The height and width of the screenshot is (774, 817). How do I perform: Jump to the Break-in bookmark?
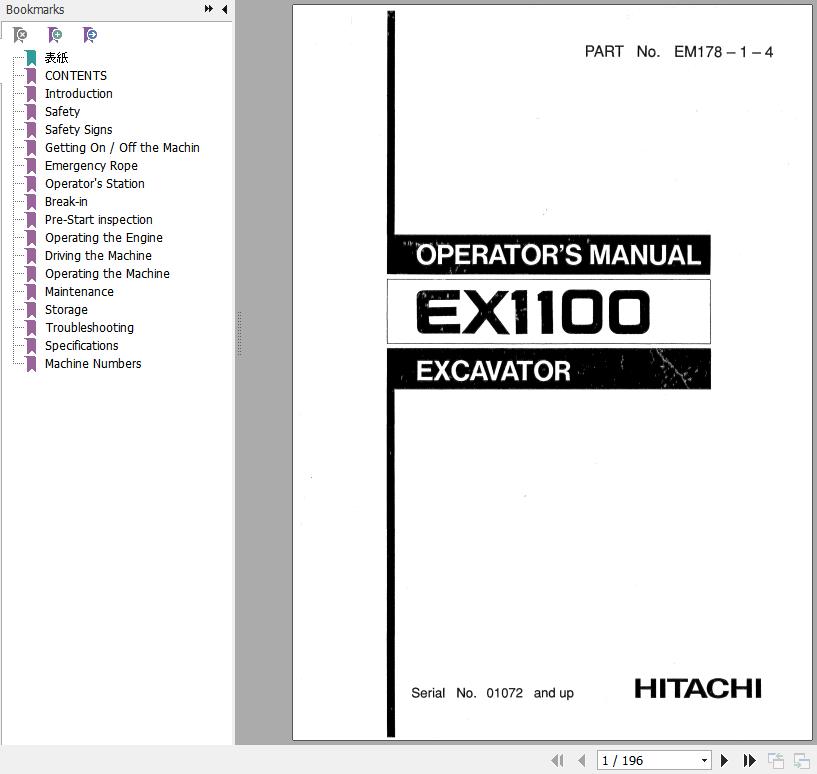pos(66,202)
